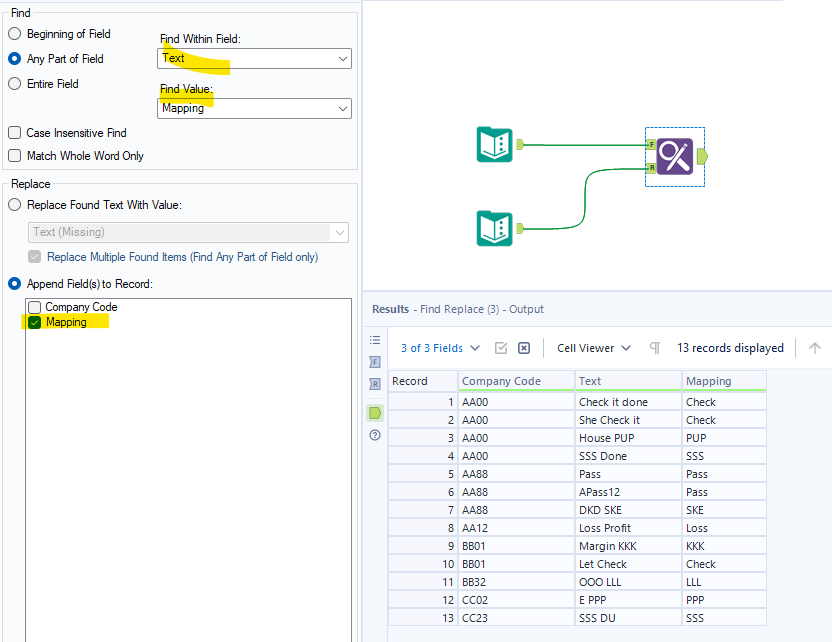Toggle whitespace display with the paragraph icon
832x642 pixels.
click(x=655, y=347)
